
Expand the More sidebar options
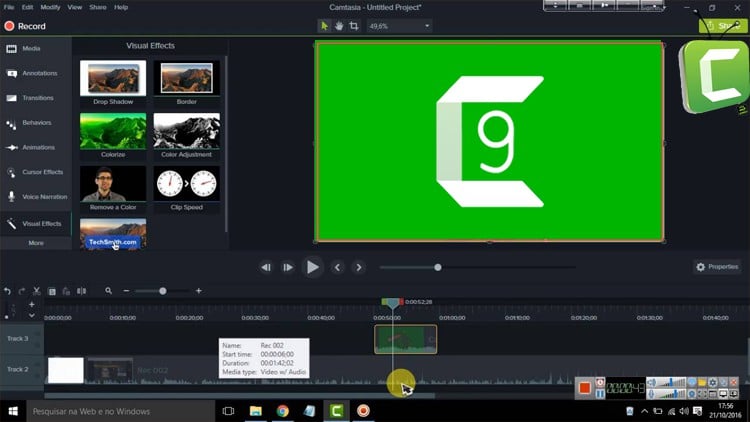click(x=35, y=243)
